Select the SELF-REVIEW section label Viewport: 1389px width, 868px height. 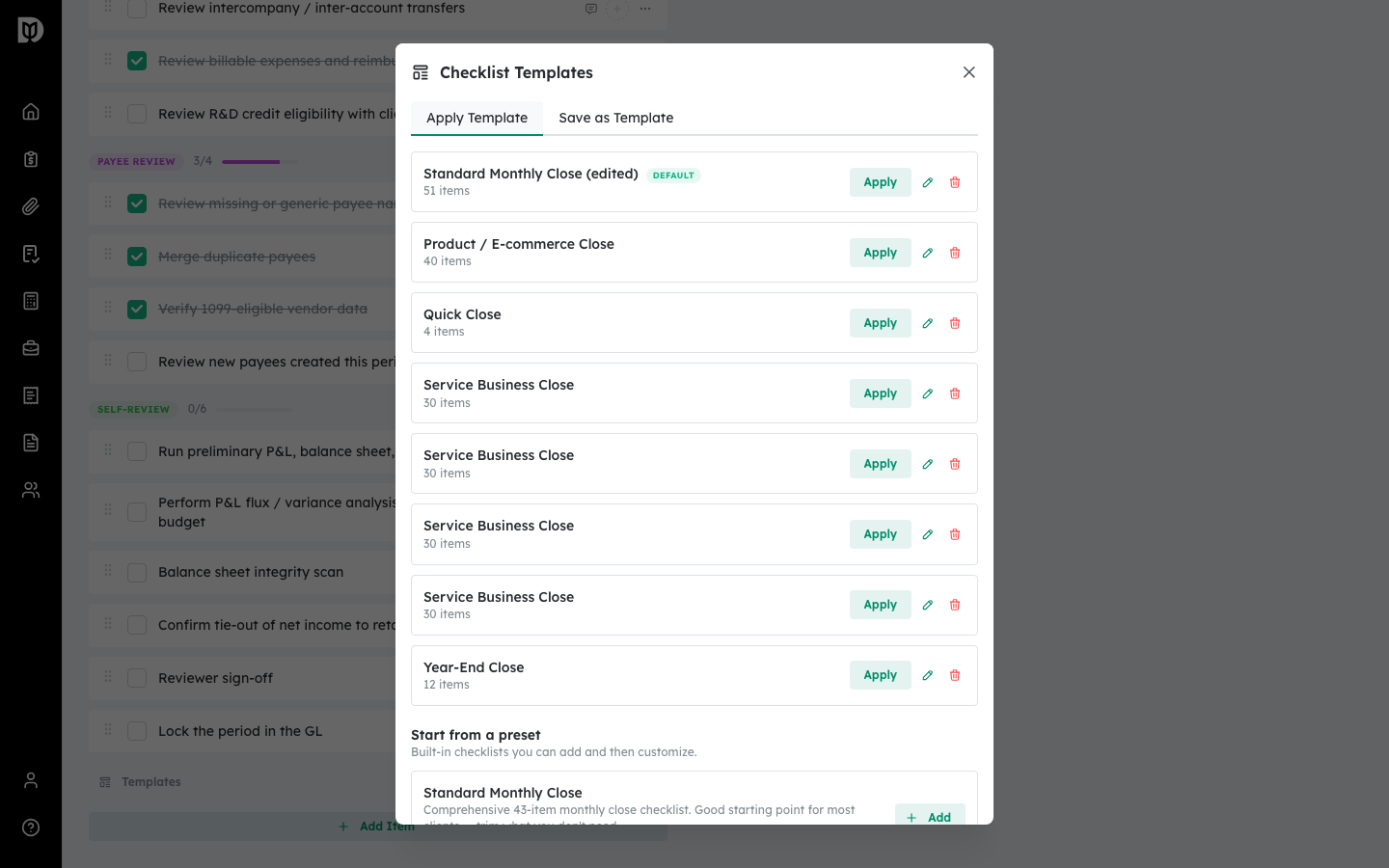pos(133,409)
